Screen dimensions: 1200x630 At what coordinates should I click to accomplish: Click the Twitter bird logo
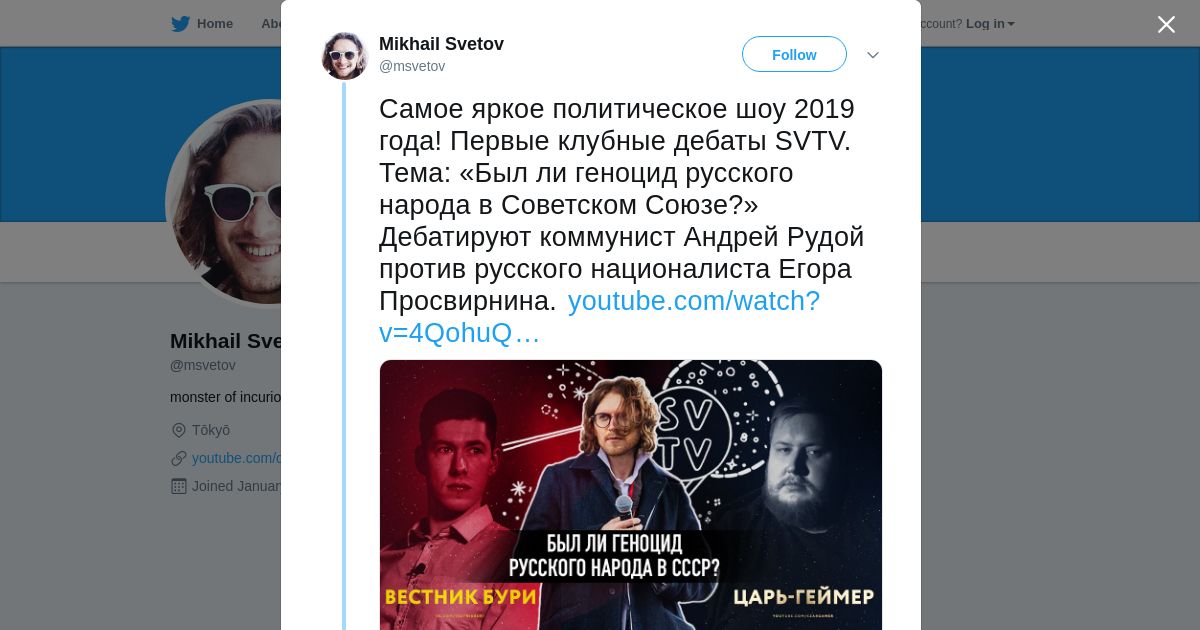pos(180,24)
